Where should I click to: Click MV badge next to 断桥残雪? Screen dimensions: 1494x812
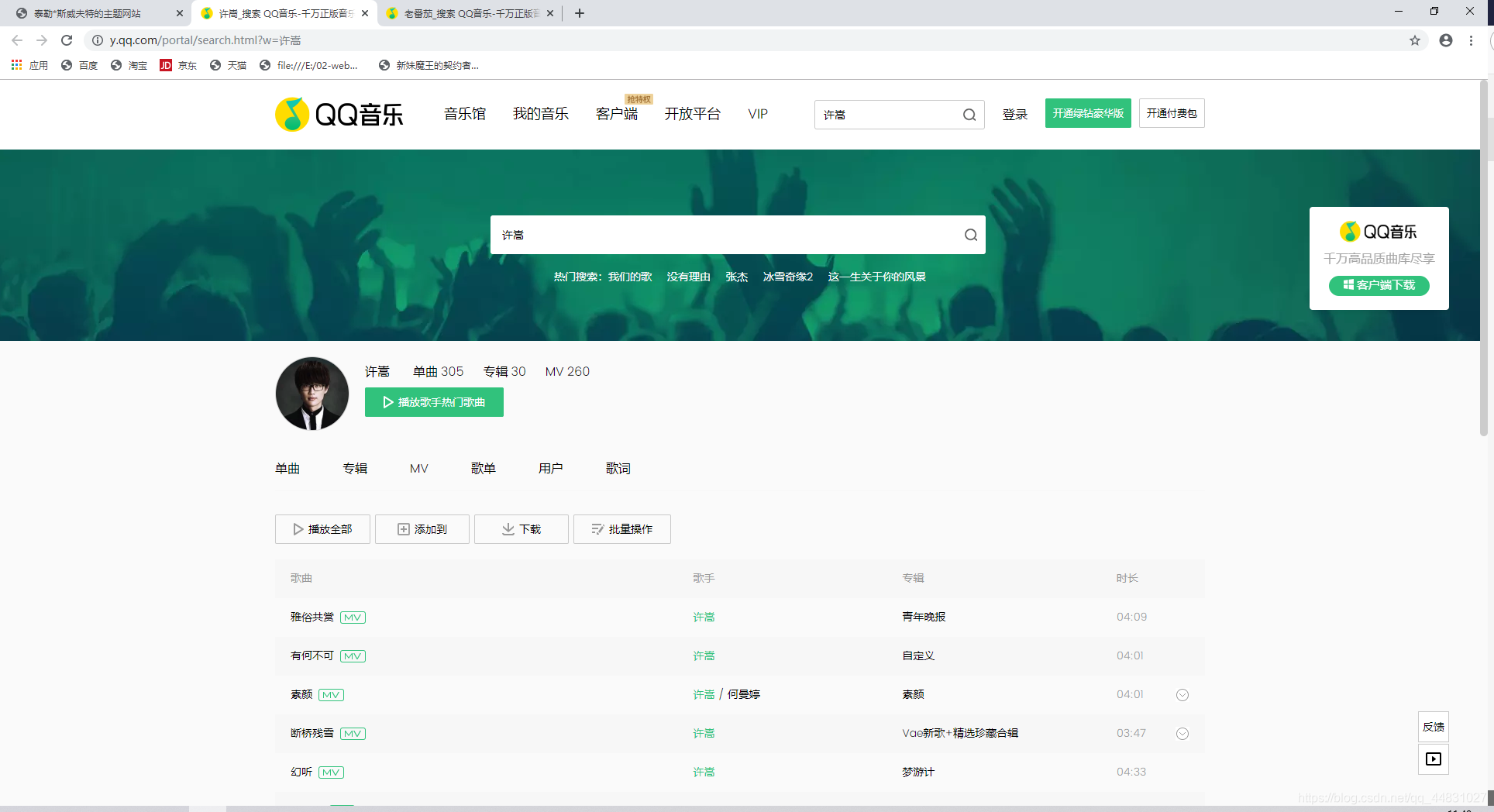(353, 734)
